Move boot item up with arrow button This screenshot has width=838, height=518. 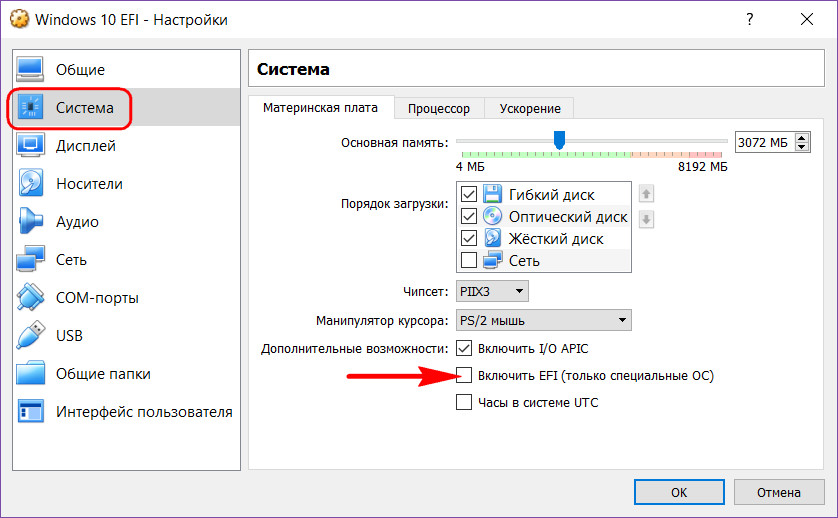tap(646, 194)
